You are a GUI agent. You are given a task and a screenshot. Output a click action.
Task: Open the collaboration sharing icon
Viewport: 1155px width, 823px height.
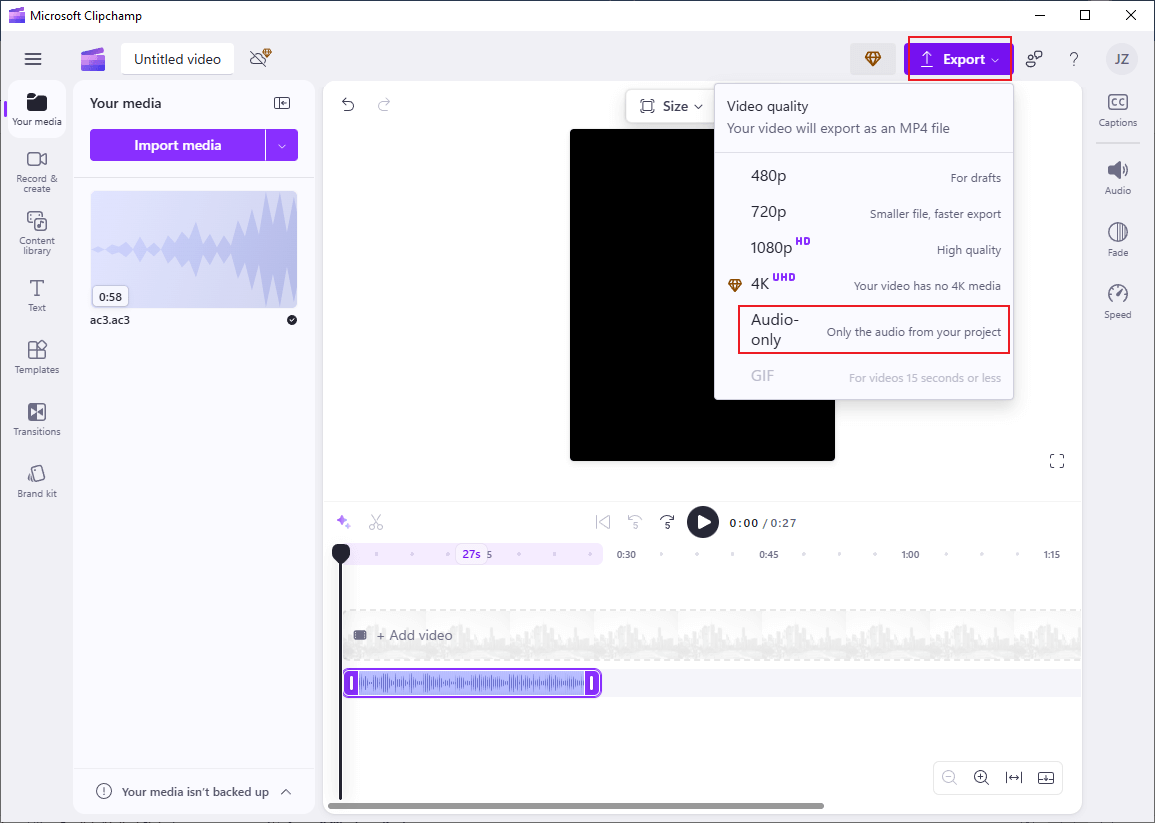[1034, 59]
